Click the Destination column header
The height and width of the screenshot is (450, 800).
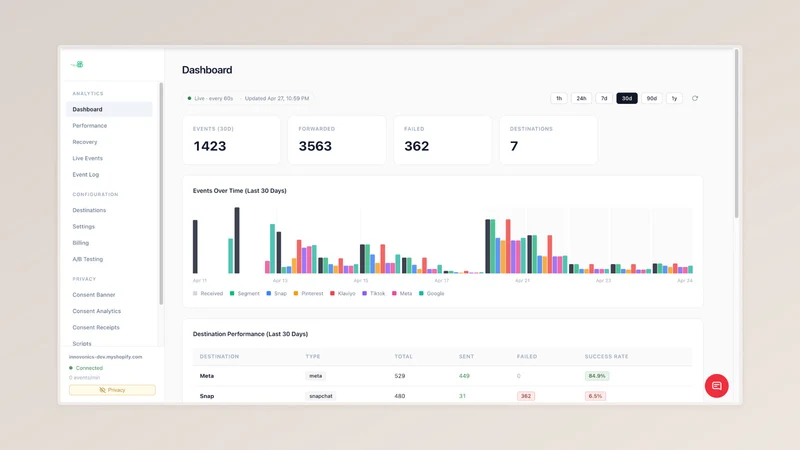(219, 357)
